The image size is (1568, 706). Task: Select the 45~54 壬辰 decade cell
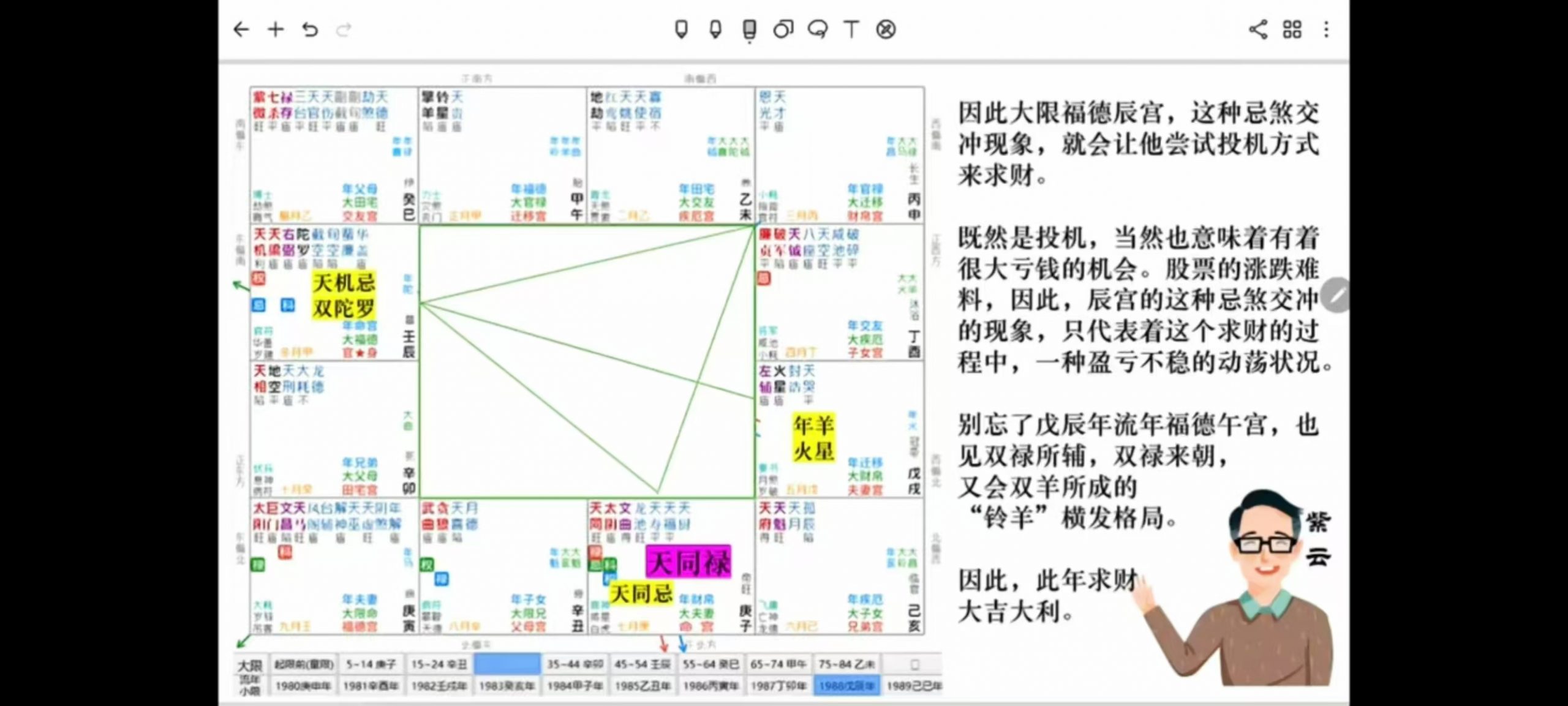tap(643, 664)
